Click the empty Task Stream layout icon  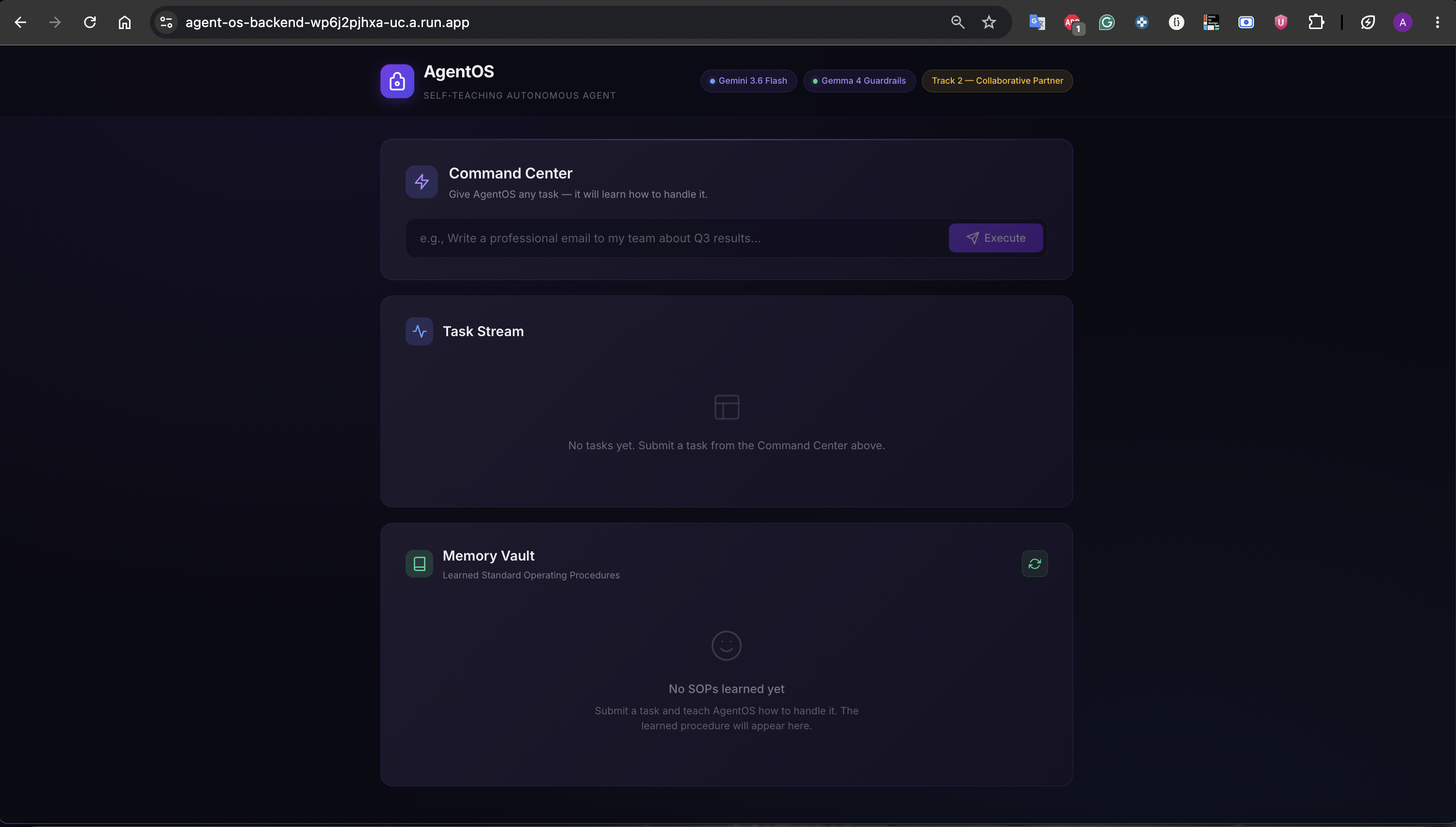coord(726,407)
